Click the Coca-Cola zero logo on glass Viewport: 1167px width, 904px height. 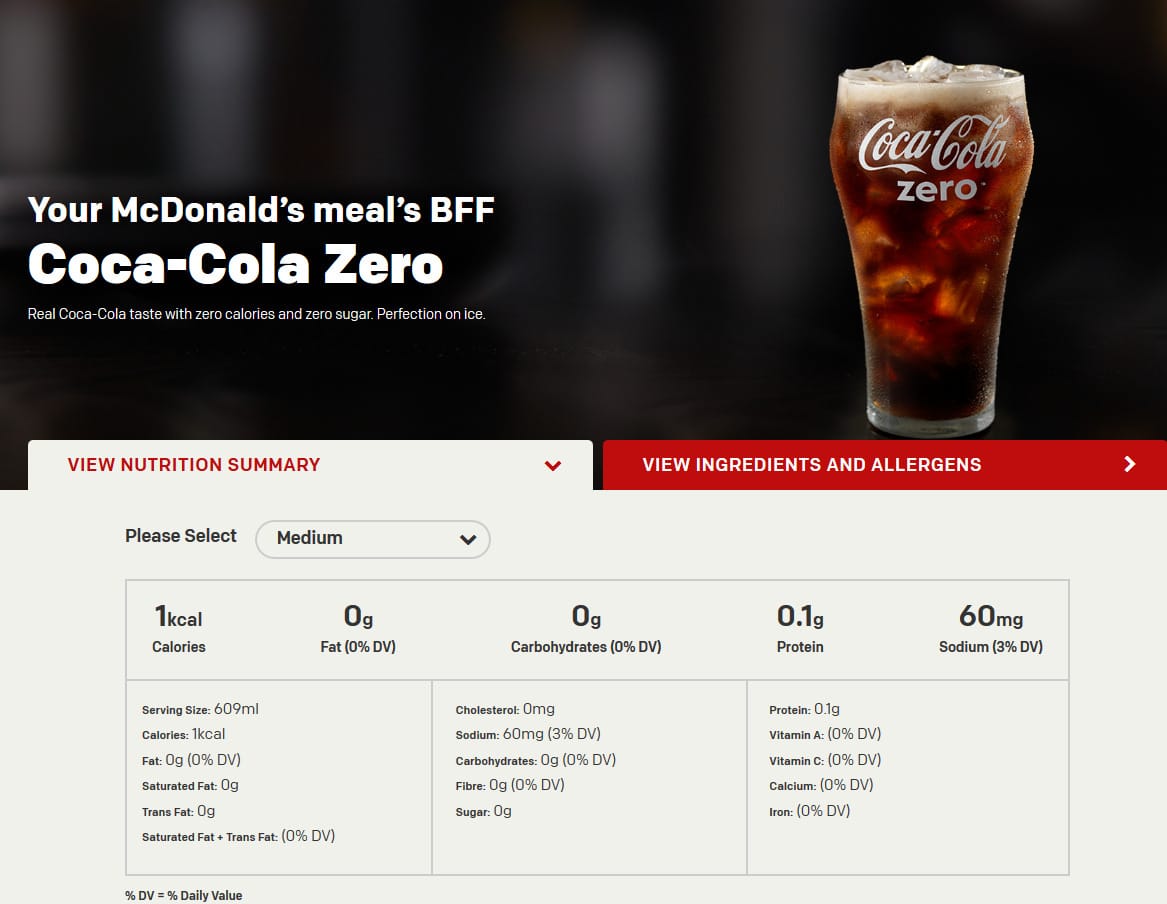point(934,157)
